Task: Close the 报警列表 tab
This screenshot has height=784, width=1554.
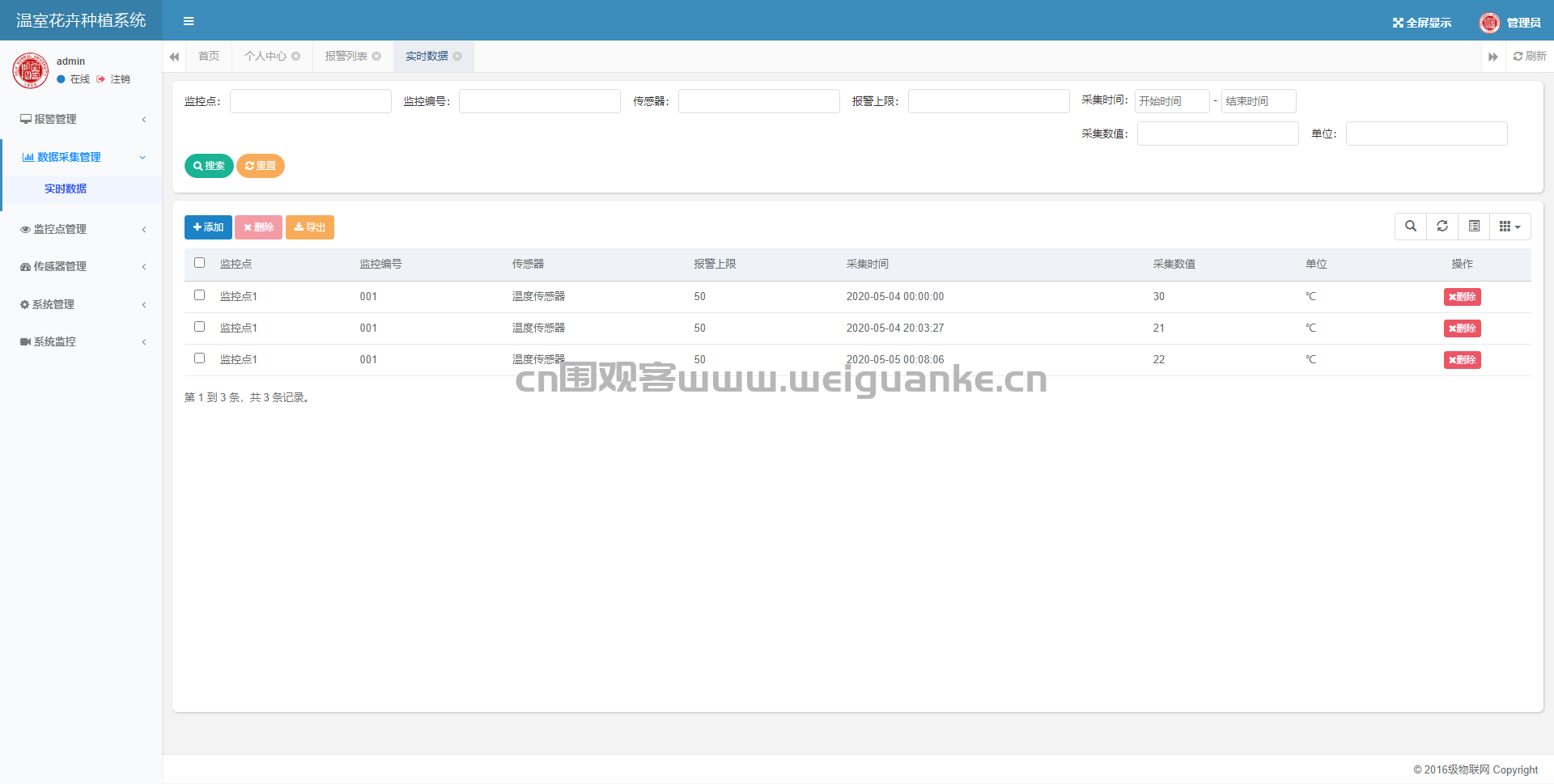Action: [376, 56]
